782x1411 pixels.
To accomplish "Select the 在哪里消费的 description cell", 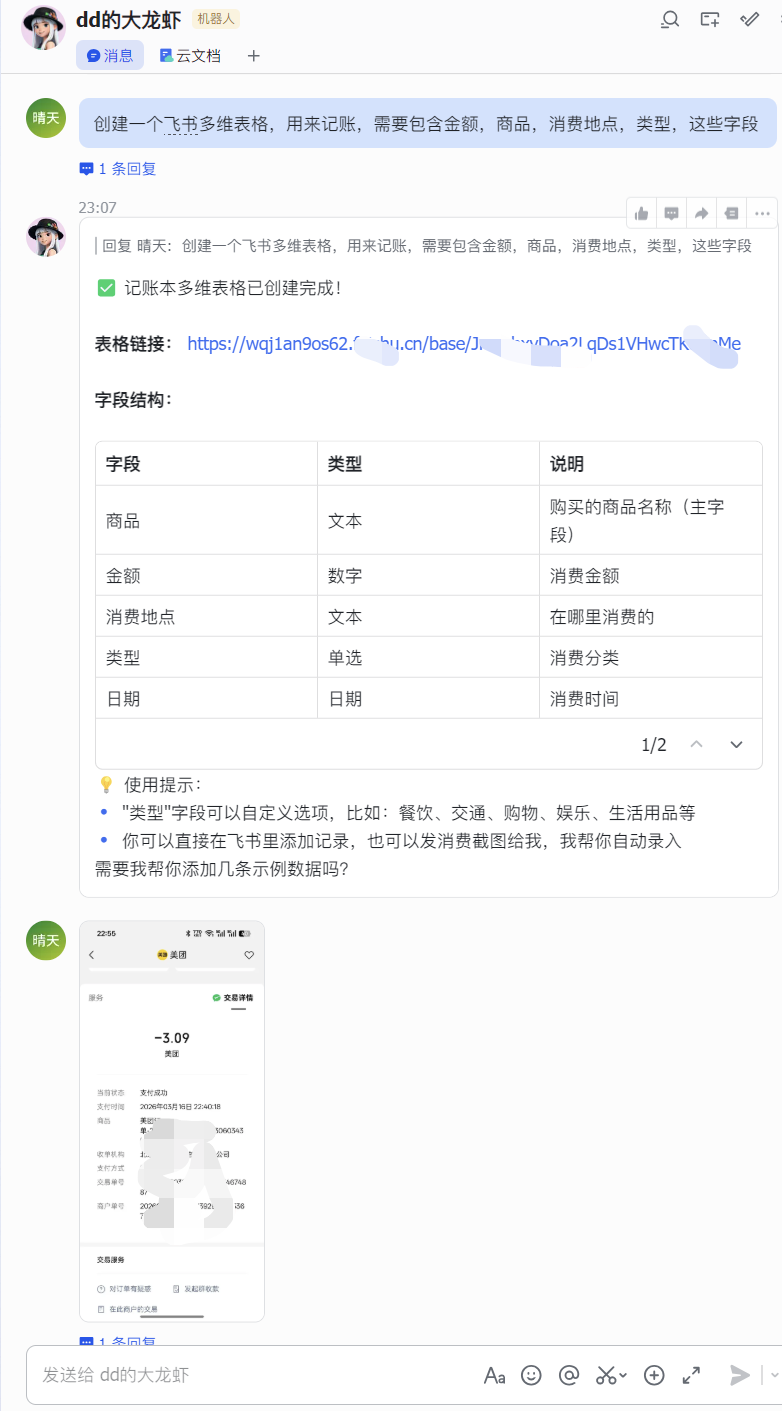I will pyautogui.click(x=651, y=617).
